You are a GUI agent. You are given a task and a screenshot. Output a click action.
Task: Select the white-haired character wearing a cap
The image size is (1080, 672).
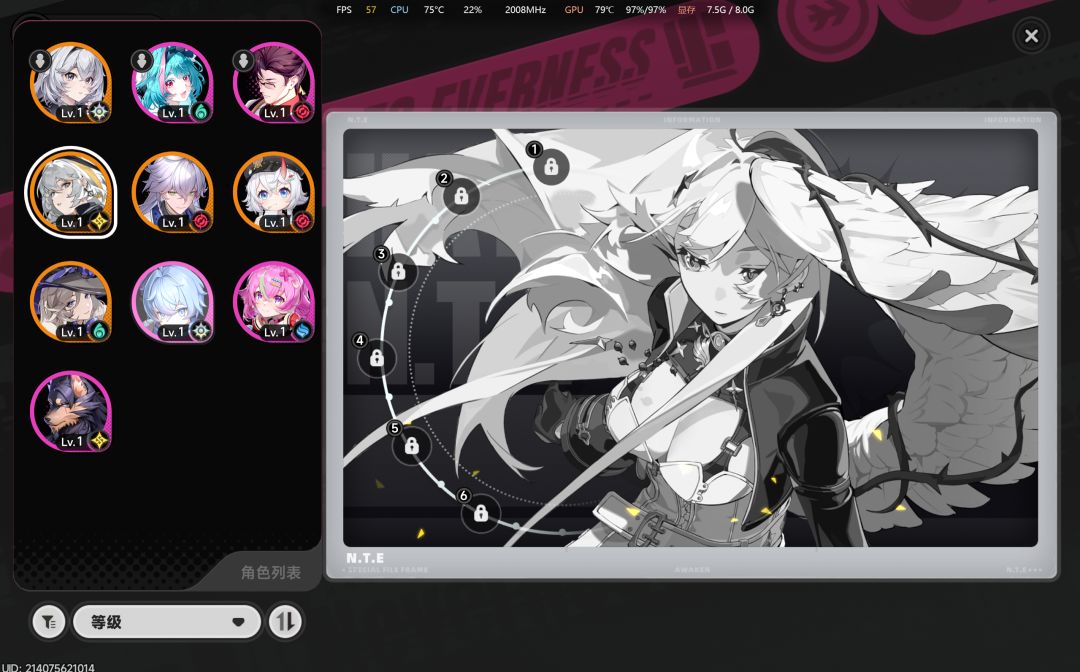point(273,193)
